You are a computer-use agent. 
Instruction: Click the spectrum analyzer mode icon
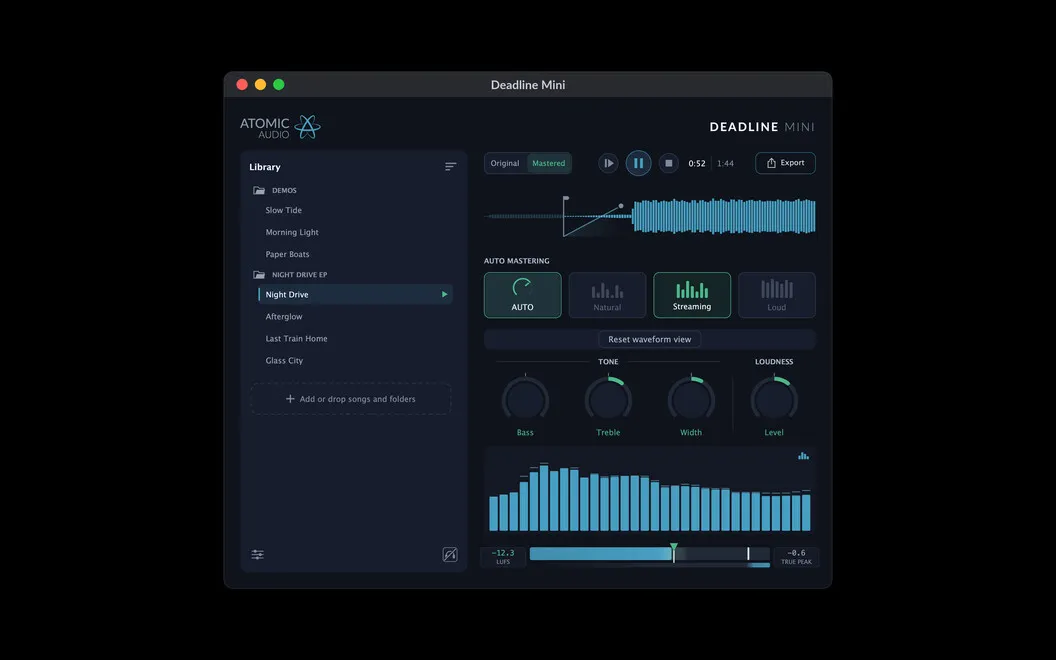(803, 456)
